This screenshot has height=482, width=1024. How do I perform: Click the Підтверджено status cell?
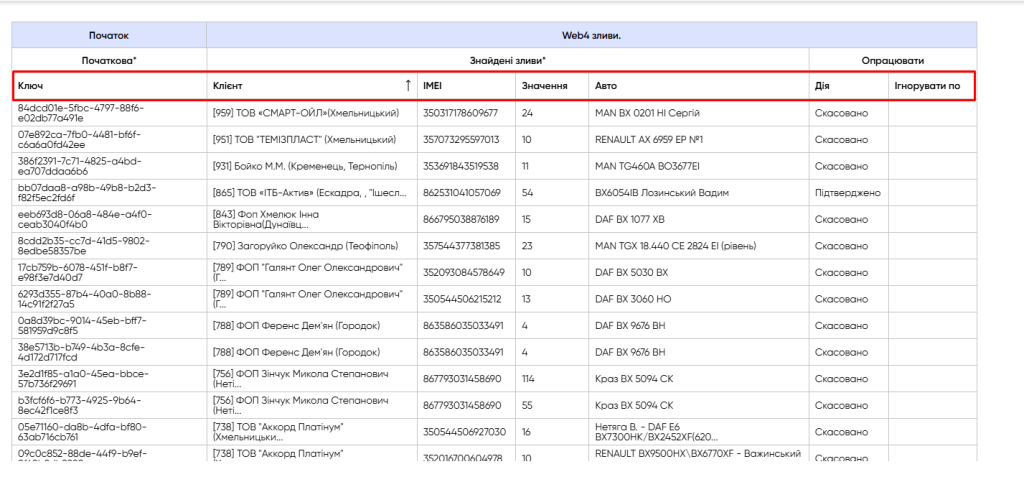[848, 193]
